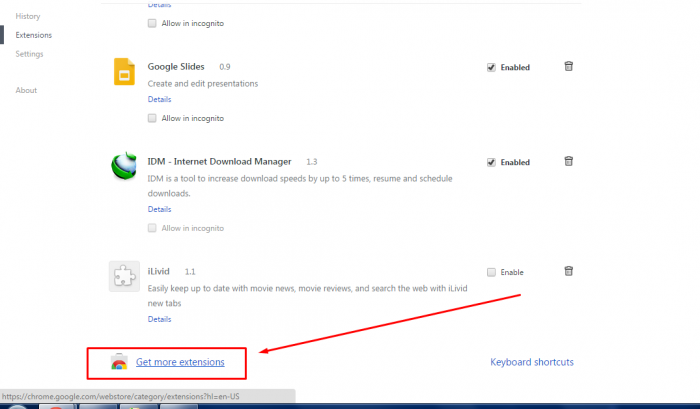Open Details link for IDM extension
This screenshot has height=409, width=700.
point(159,209)
